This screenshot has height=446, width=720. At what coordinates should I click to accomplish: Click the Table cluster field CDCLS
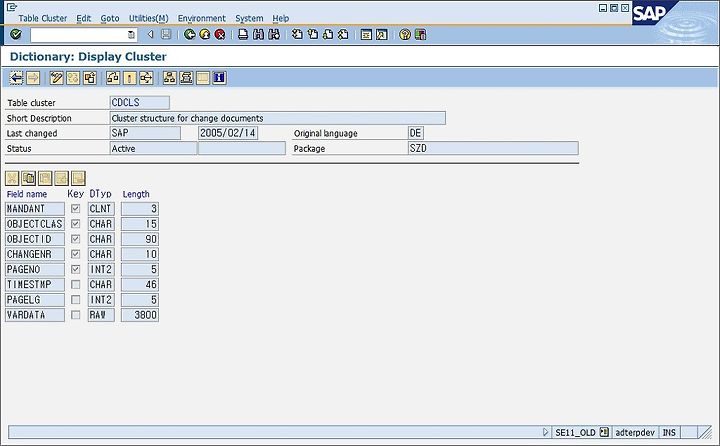[140, 102]
